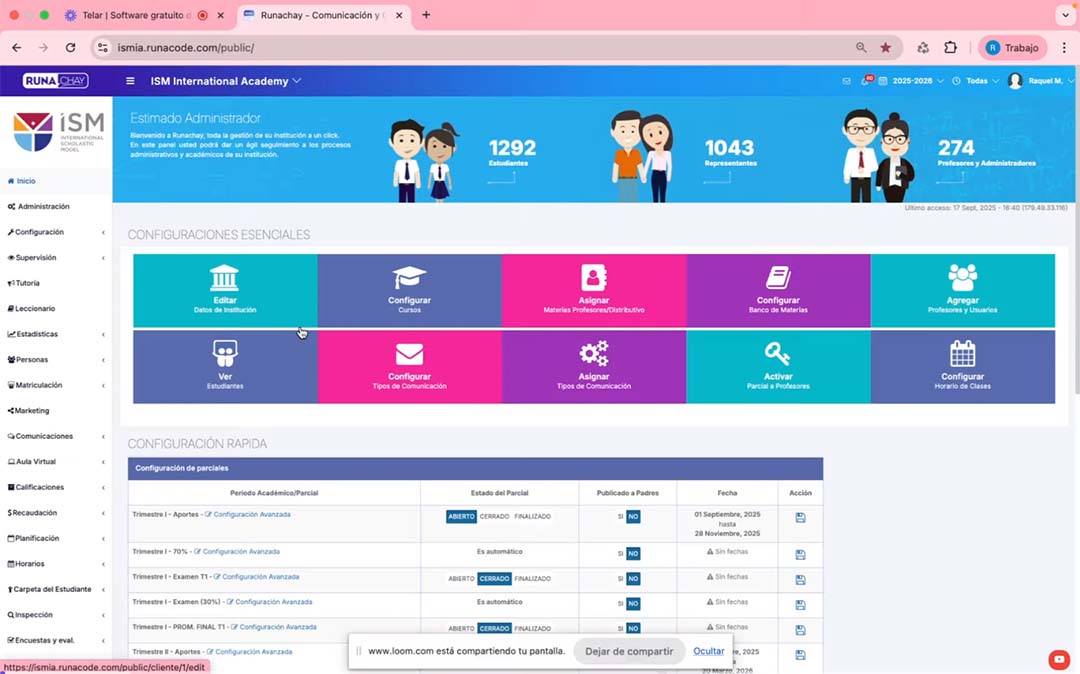Open Configuración Avanzada link for Trimestre I - Aportes

251,515
